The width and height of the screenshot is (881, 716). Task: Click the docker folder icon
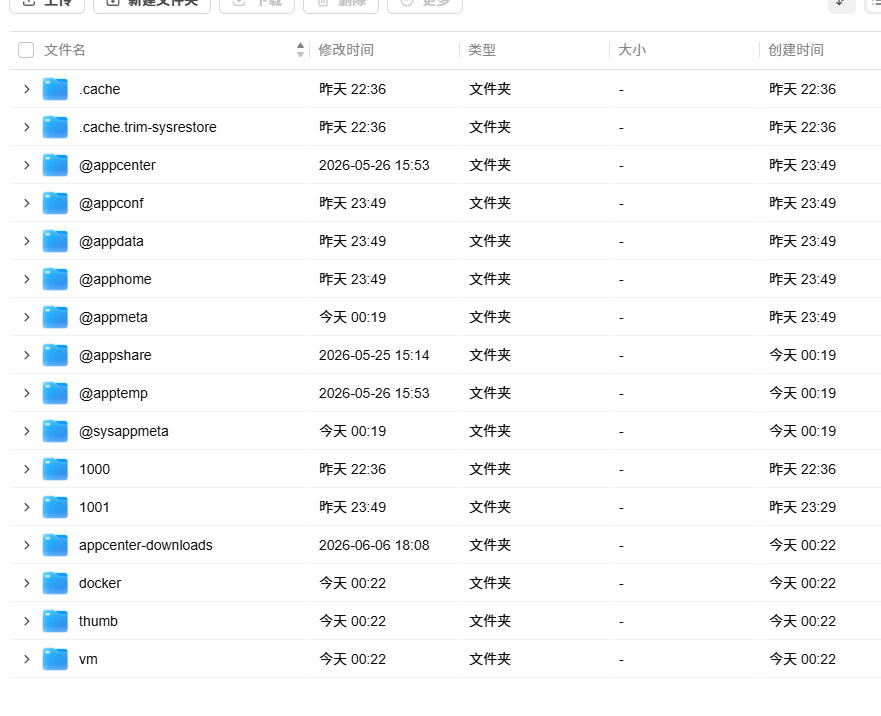(55, 583)
